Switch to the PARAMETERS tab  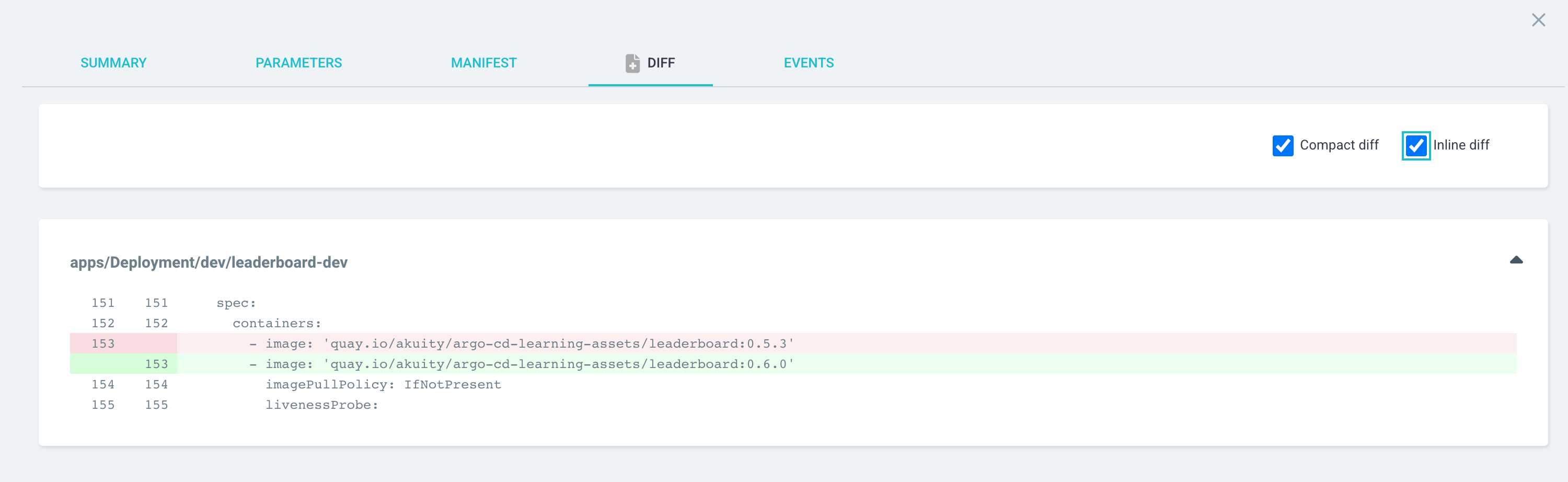[298, 63]
